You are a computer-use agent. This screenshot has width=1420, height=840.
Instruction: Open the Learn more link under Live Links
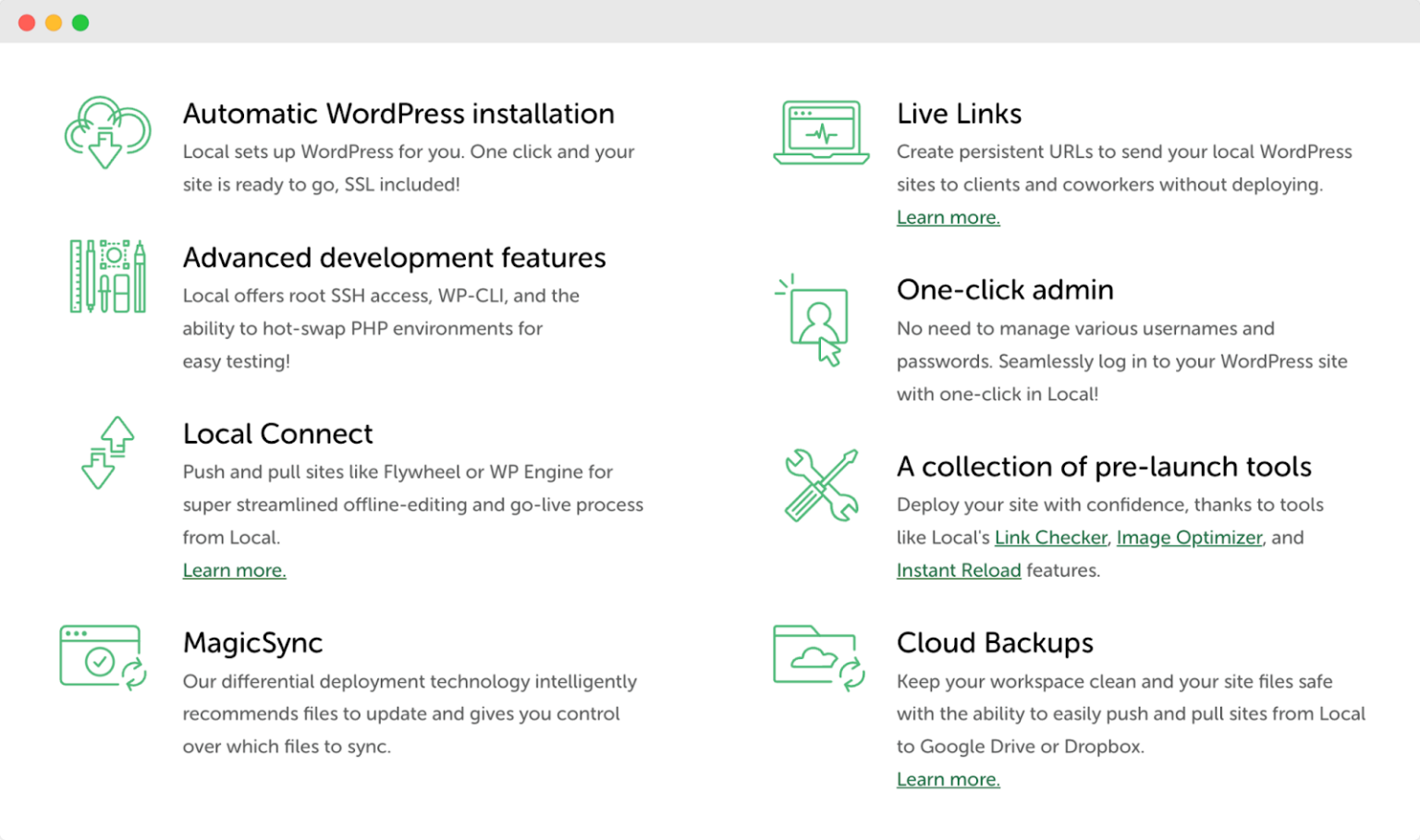click(x=948, y=217)
